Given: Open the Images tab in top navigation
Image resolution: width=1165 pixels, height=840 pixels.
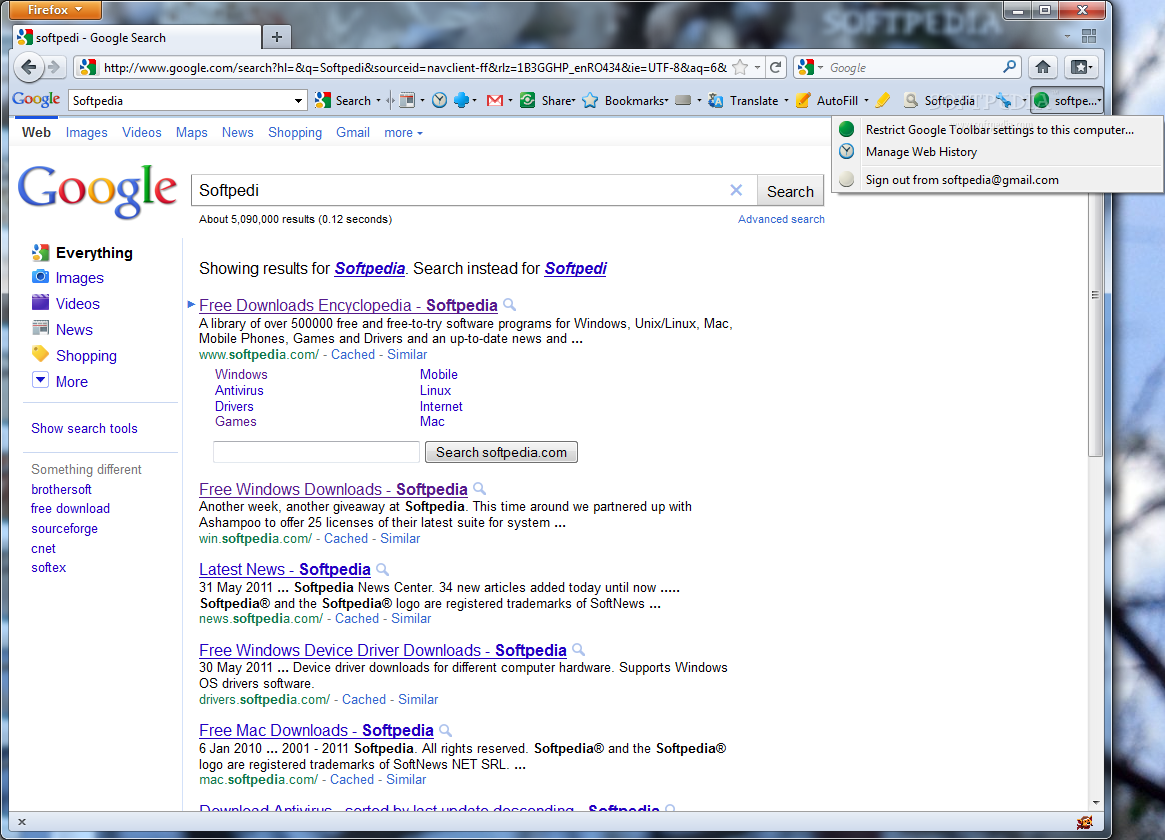Looking at the screenshot, I should pyautogui.click(x=86, y=132).
